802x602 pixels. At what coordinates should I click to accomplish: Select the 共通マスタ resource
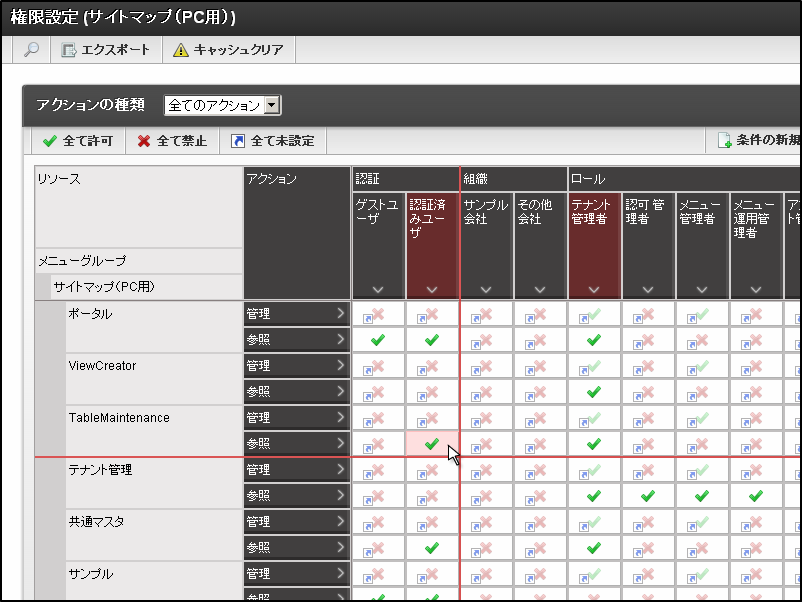click(x=154, y=535)
